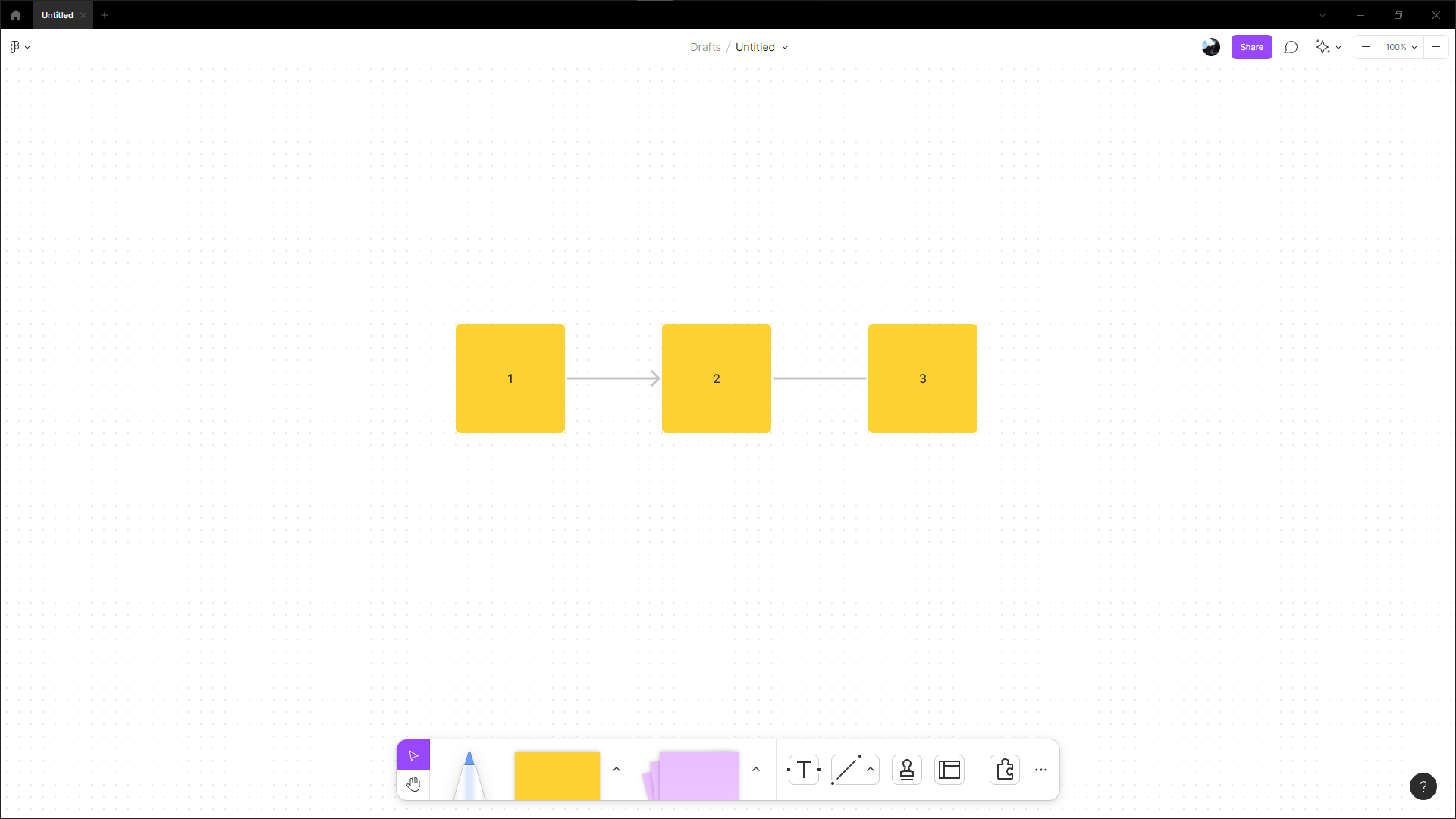Select the Marker drawing tool
The image size is (1456, 819).
[469, 775]
